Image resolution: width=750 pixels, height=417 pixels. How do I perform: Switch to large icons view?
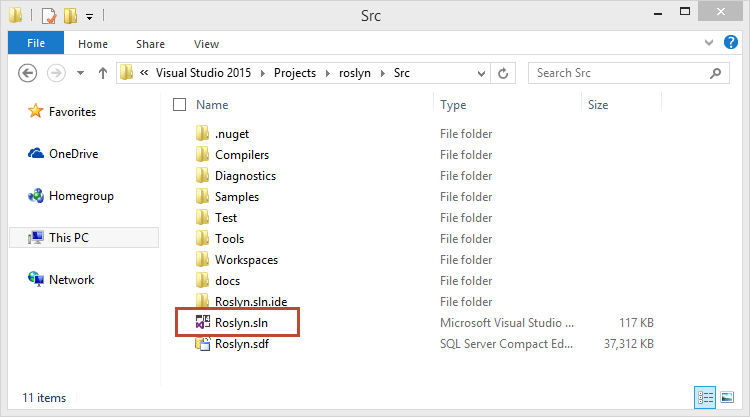(727, 397)
